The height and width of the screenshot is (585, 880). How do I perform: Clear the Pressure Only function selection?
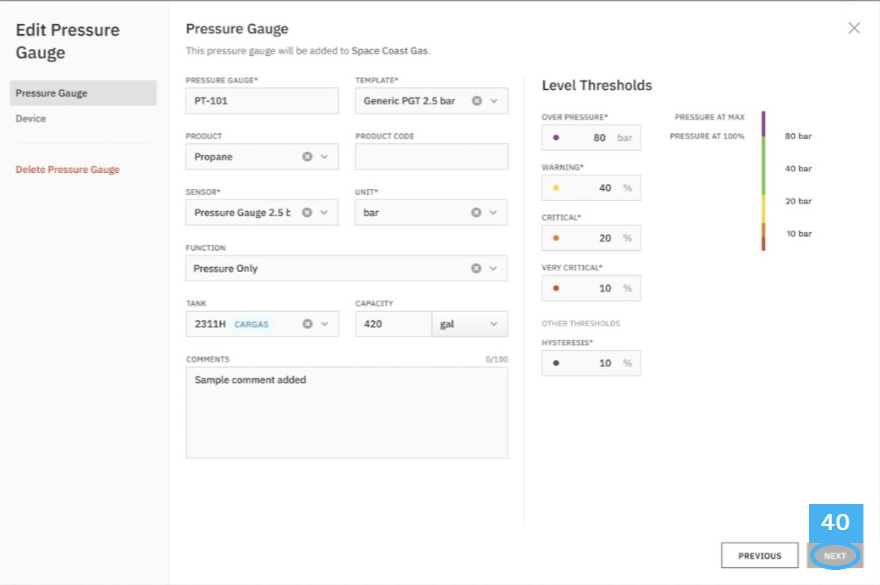pos(476,268)
